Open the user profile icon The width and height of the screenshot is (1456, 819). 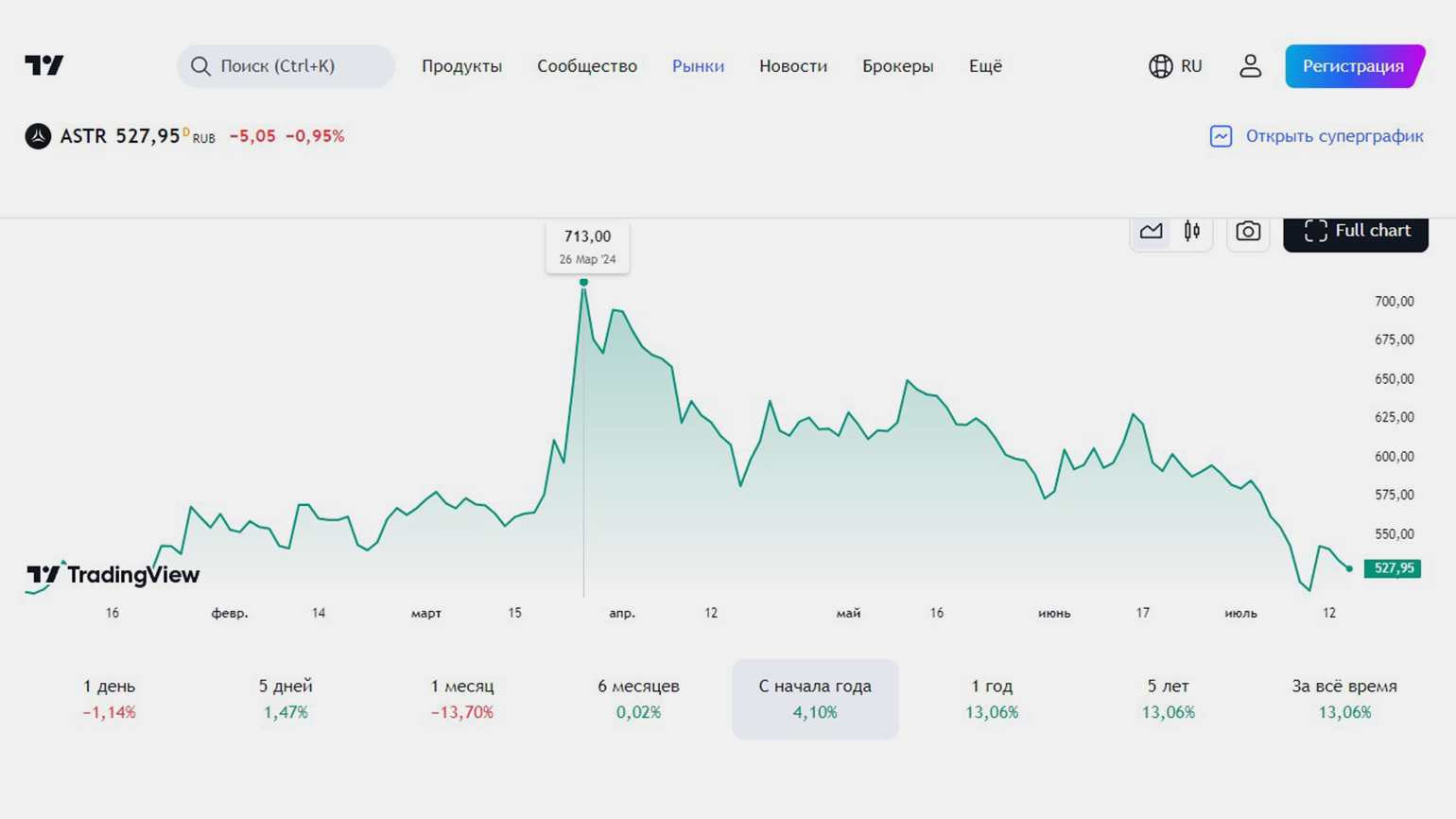click(x=1250, y=66)
